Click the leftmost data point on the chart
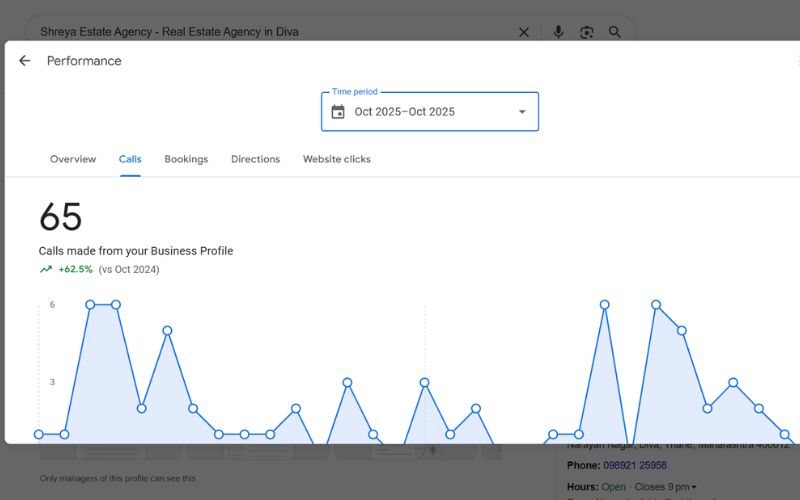 point(39,434)
